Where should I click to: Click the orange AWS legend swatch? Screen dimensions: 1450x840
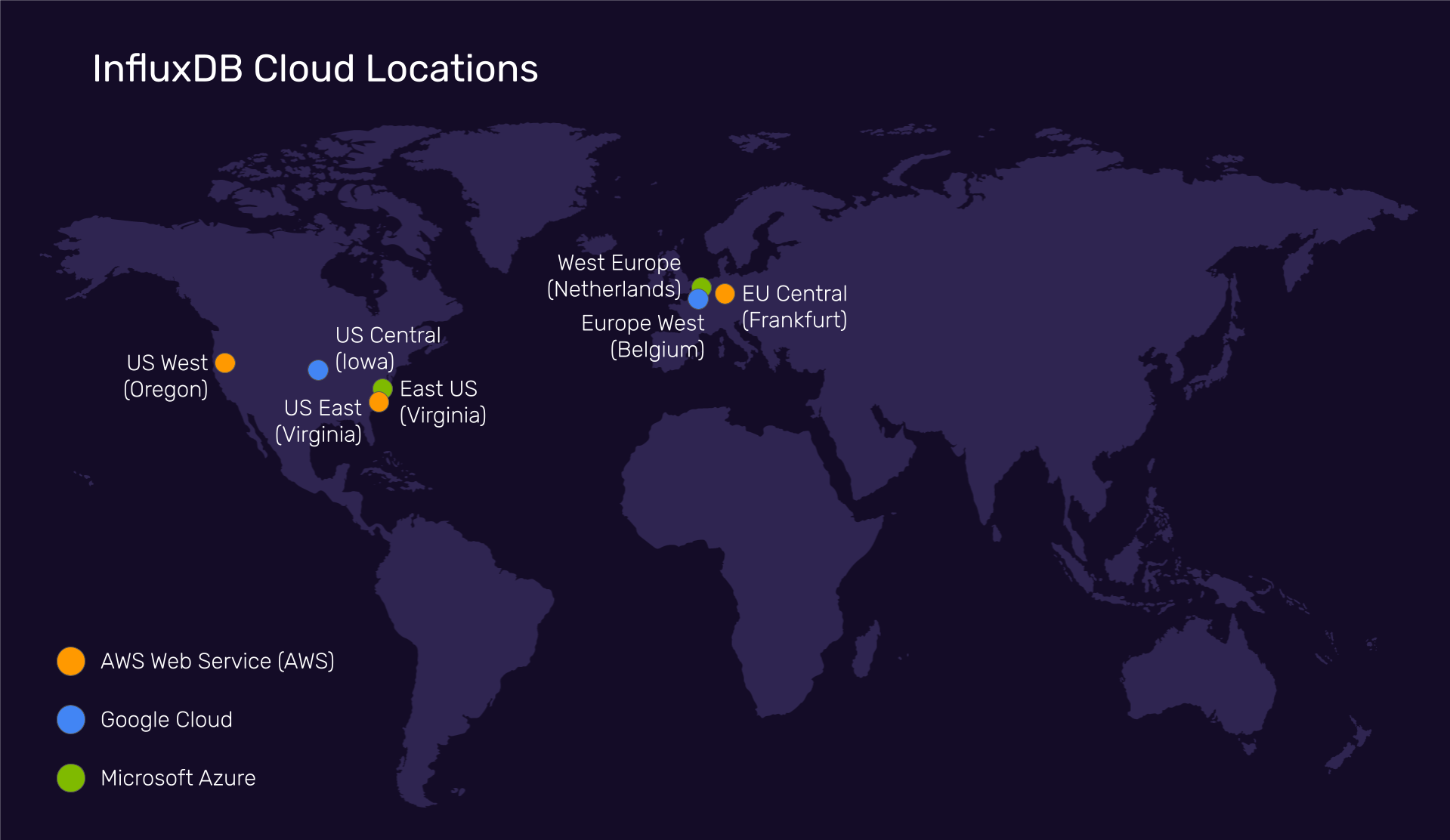click(x=71, y=661)
